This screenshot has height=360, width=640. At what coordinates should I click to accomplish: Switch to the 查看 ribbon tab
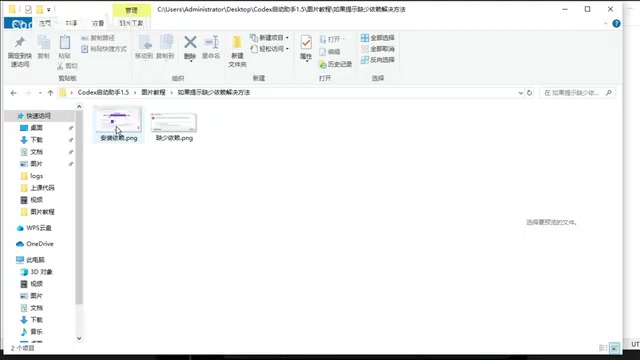pyautogui.click(x=98, y=23)
